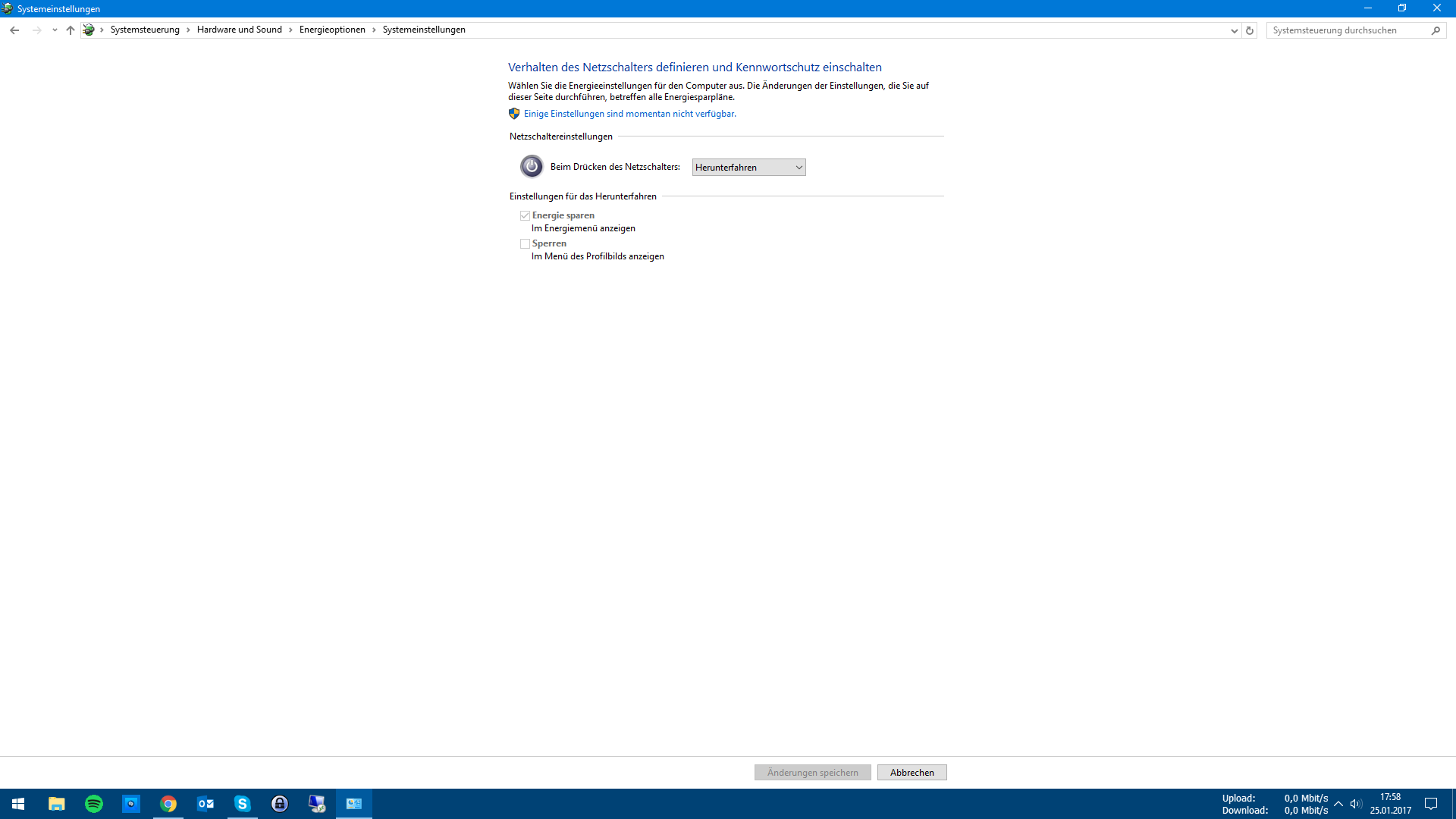Click the Abbrechen button
The width and height of the screenshot is (1456, 819).
(x=912, y=773)
